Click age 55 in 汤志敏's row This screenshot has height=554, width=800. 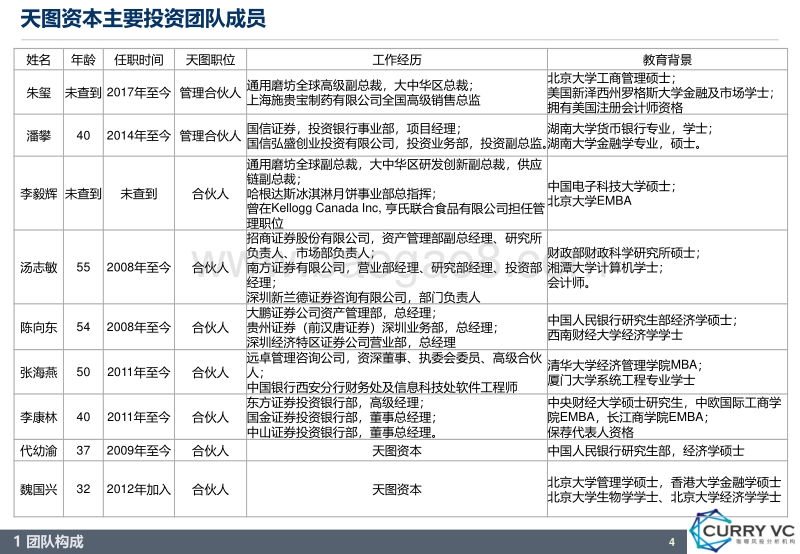coord(83,267)
